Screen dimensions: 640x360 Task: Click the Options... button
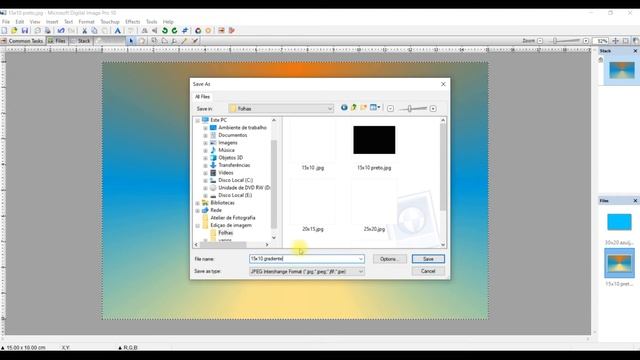(x=389, y=259)
